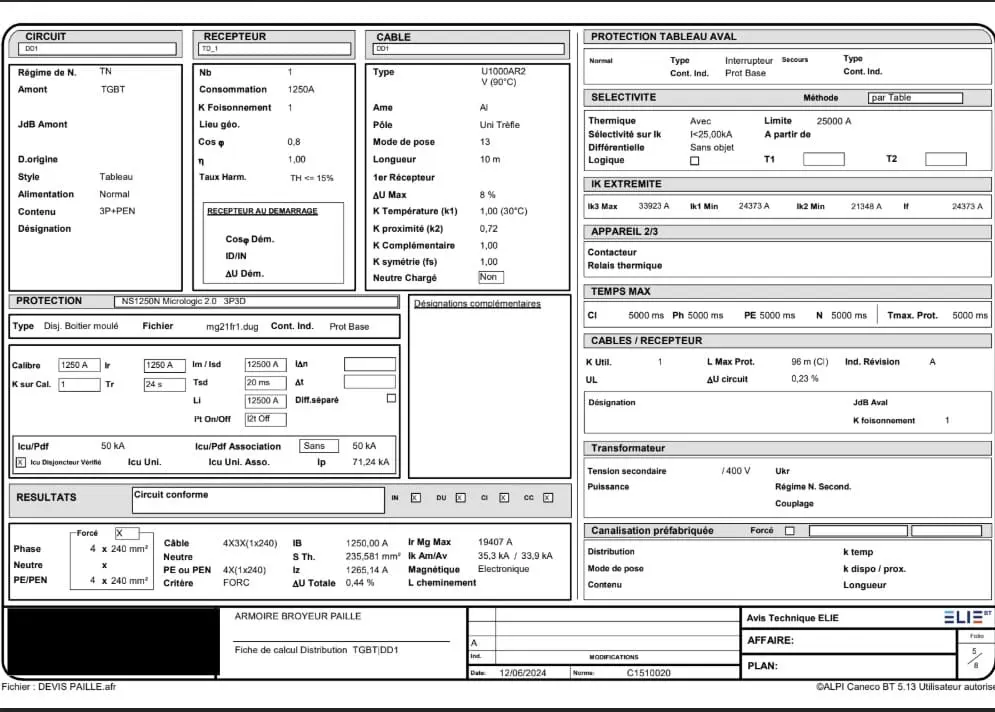Click the file name DEVIS PAILLE.afr
The width and height of the screenshot is (995, 712).
pyautogui.click(x=77, y=687)
